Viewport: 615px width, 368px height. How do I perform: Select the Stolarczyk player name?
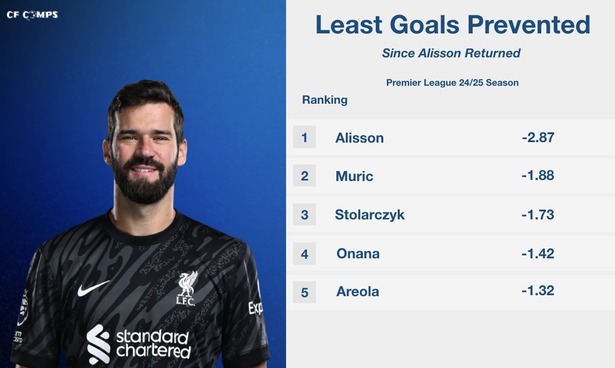point(369,215)
